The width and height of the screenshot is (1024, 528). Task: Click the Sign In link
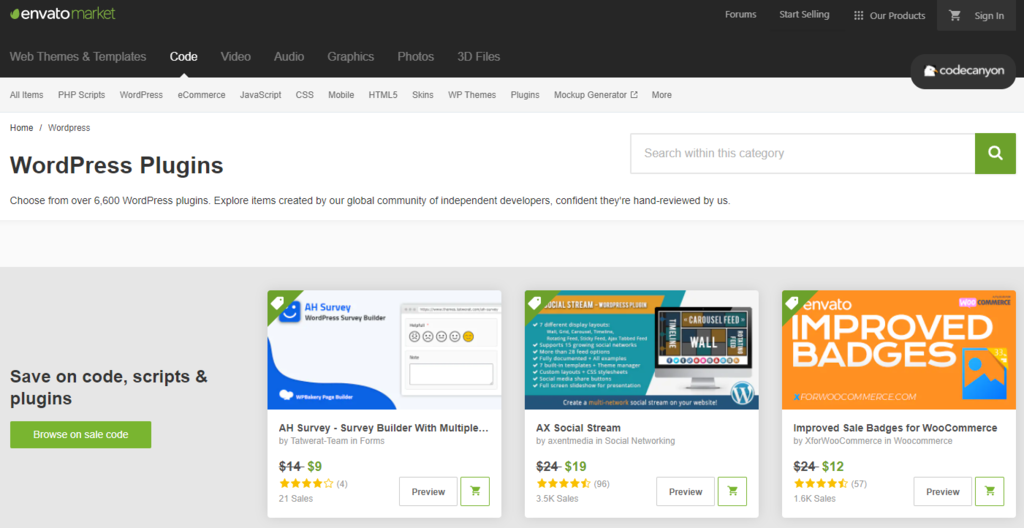pyautogui.click(x=989, y=16)
